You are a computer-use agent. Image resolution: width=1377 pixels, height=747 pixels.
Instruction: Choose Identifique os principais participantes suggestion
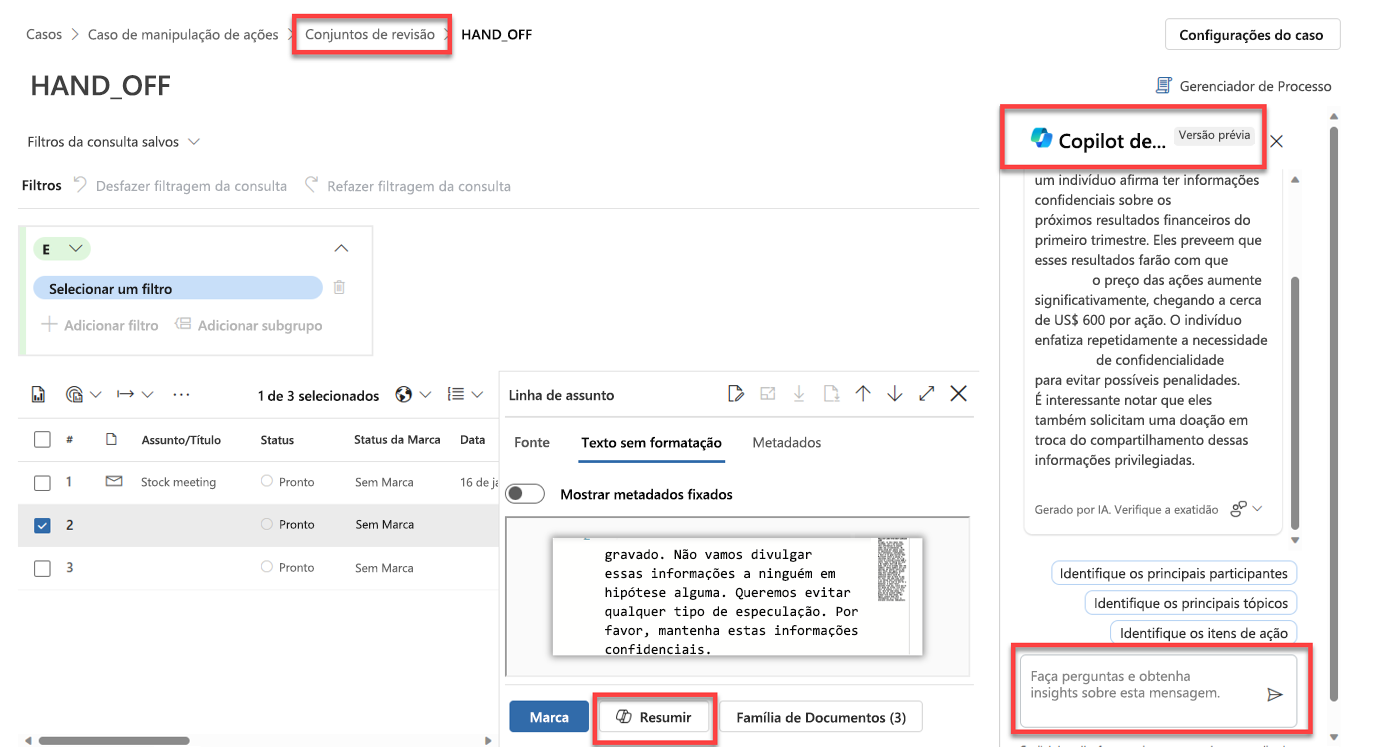point(1174,573)
